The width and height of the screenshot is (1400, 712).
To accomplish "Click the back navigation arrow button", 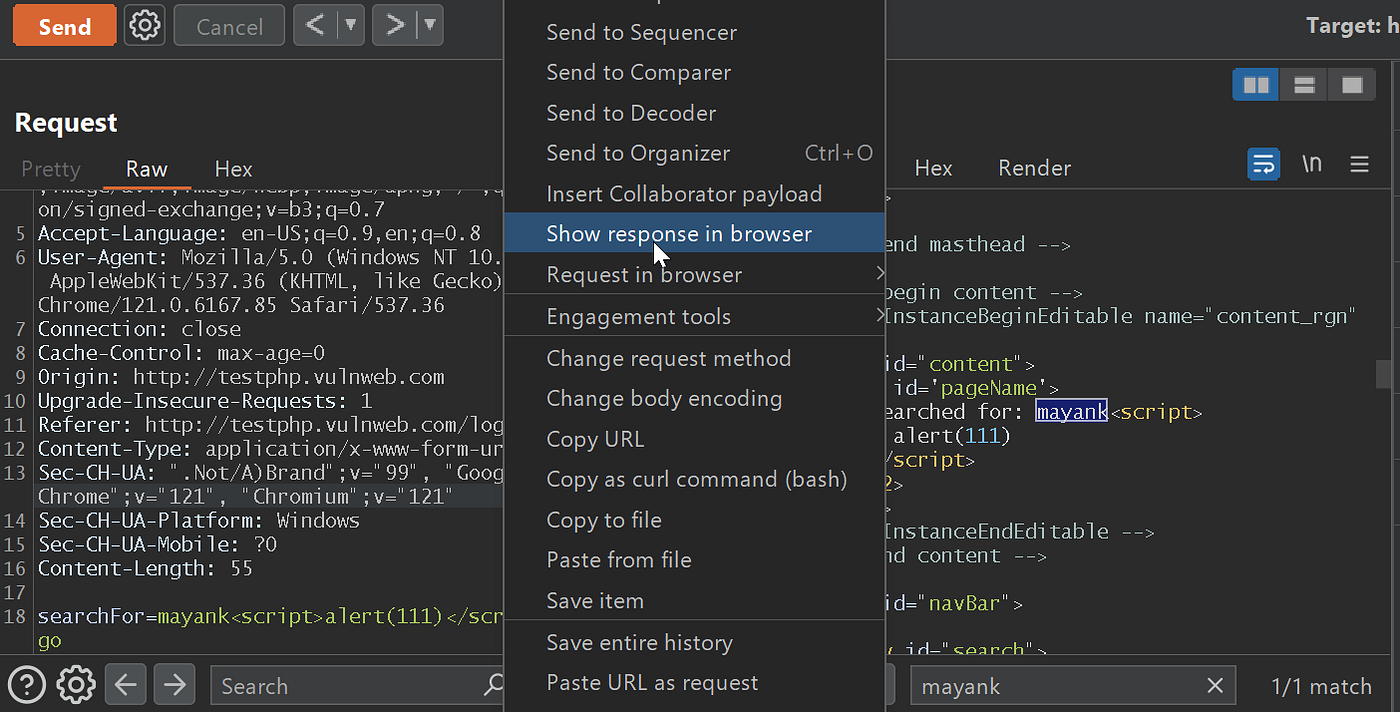I will pos(124,685).
